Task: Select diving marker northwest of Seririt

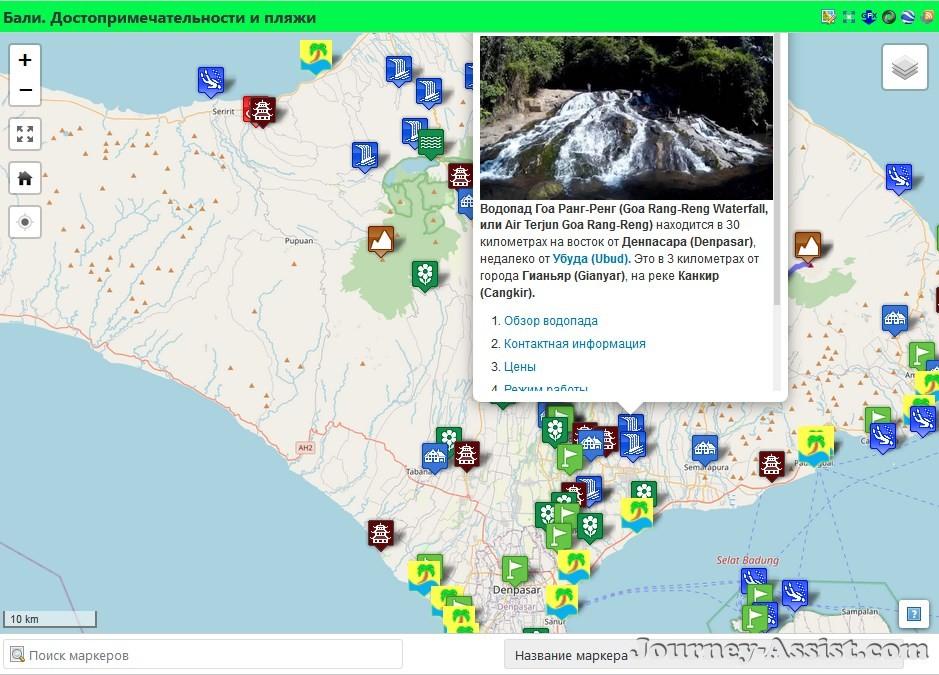Action: 211,81
